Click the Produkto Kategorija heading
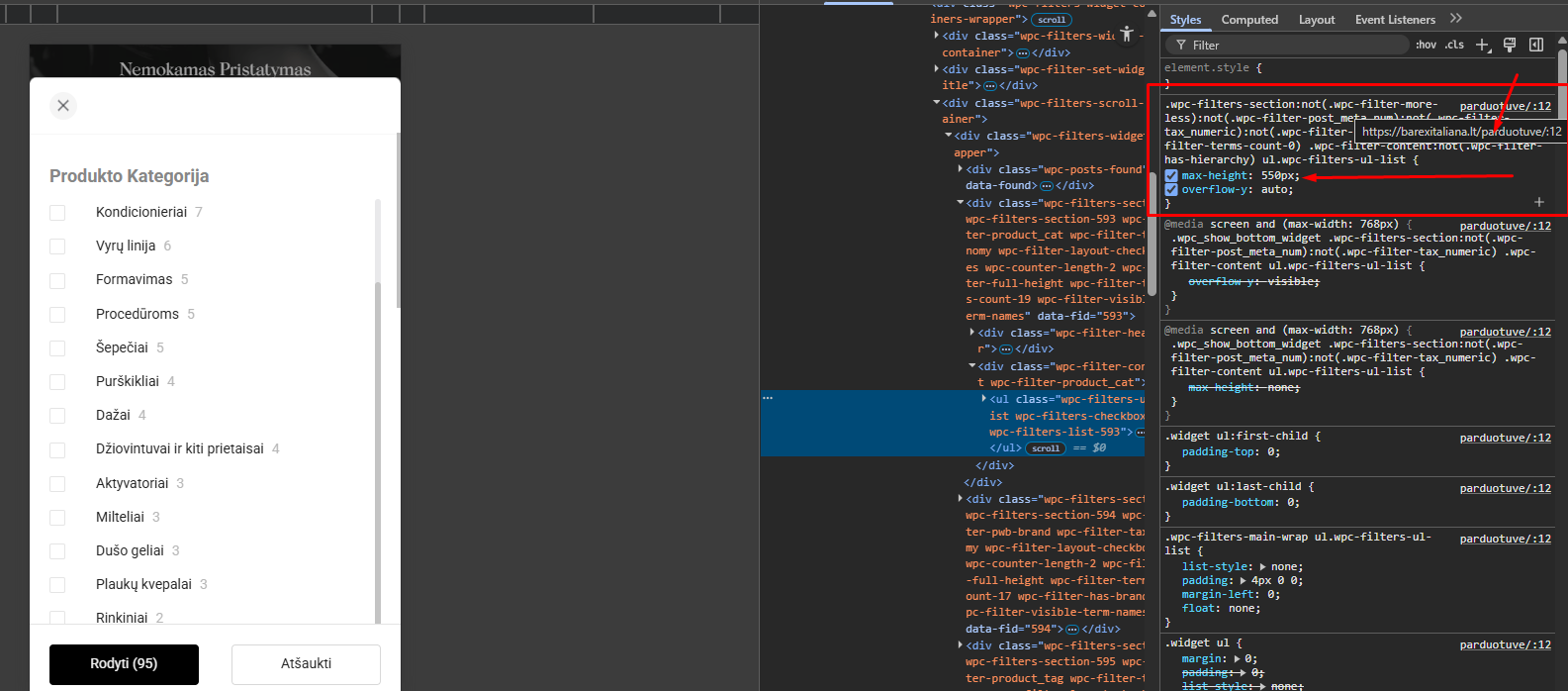 130,175
